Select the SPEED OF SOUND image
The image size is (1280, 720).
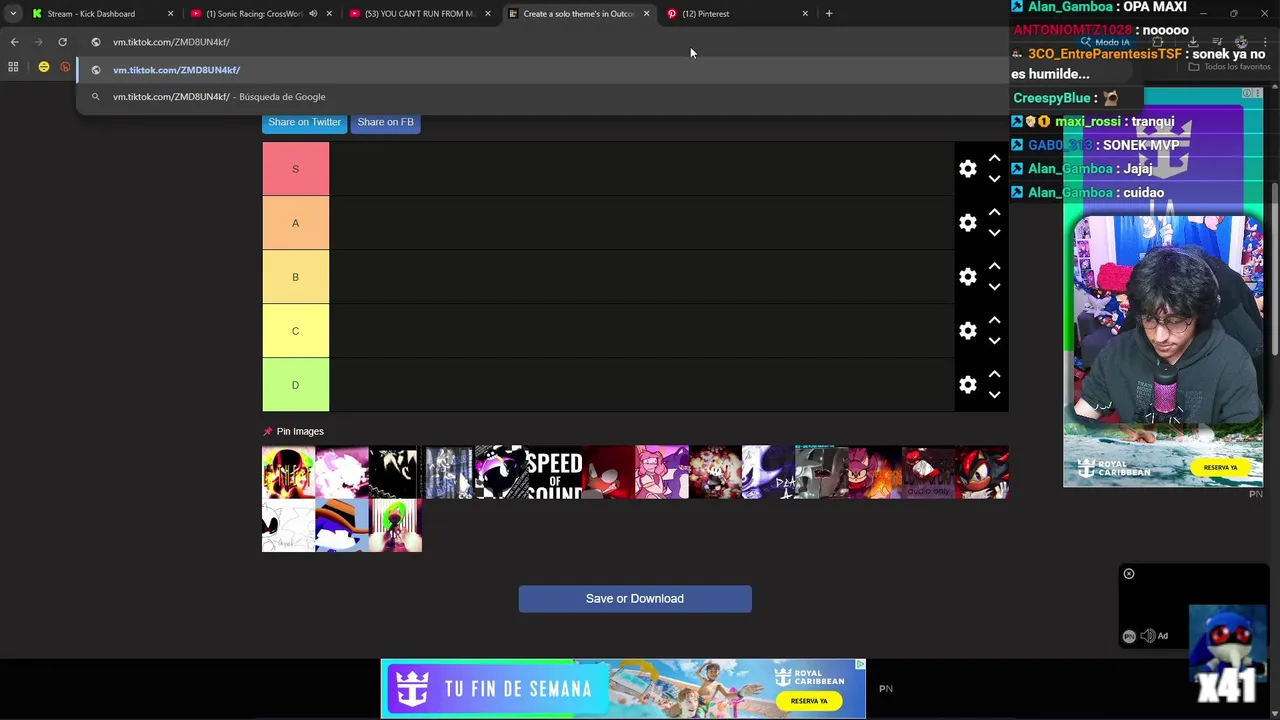[x=555, y=472]
